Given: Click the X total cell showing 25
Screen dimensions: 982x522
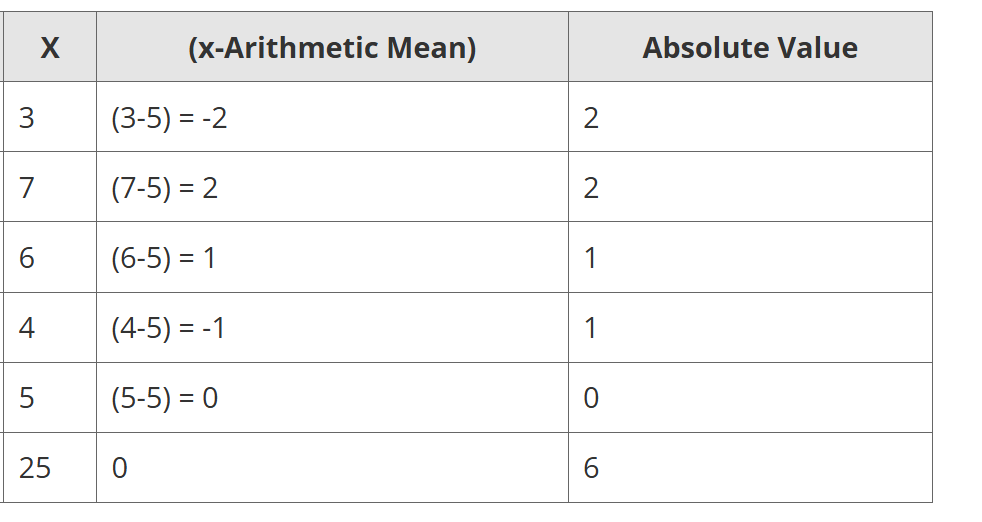Looking at the screenshot, I should click(35, 468).
